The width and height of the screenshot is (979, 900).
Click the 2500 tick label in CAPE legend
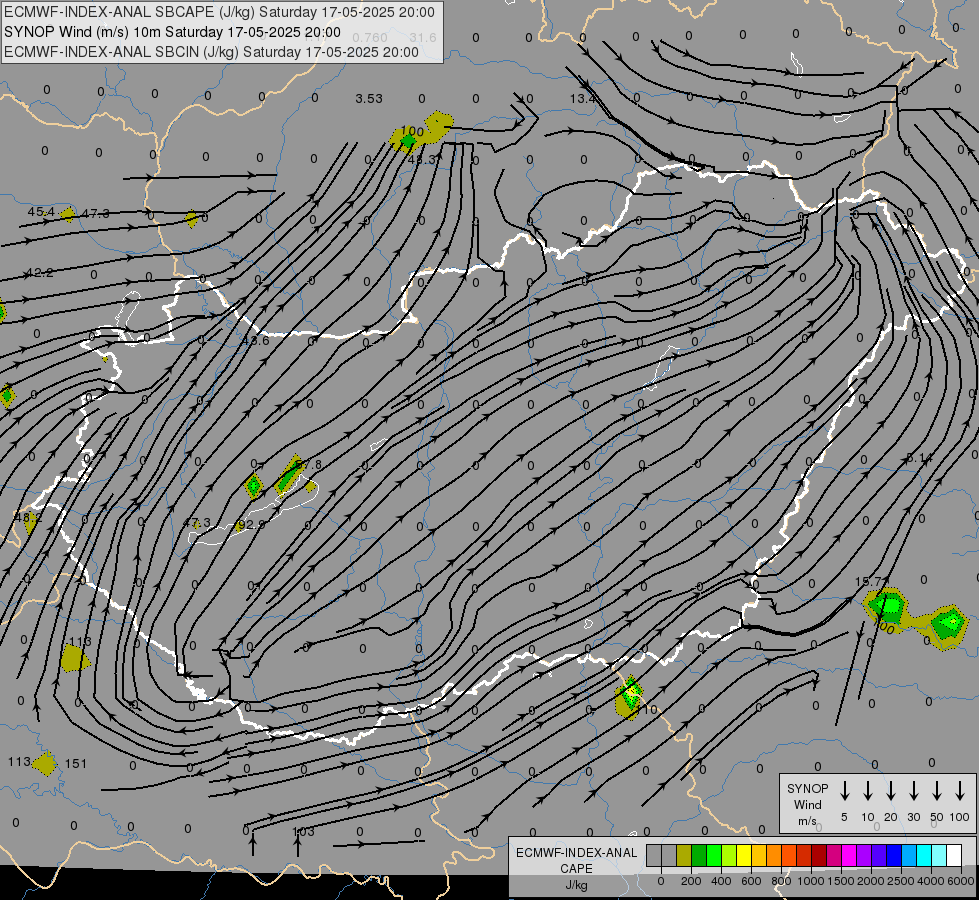(901, 881)
